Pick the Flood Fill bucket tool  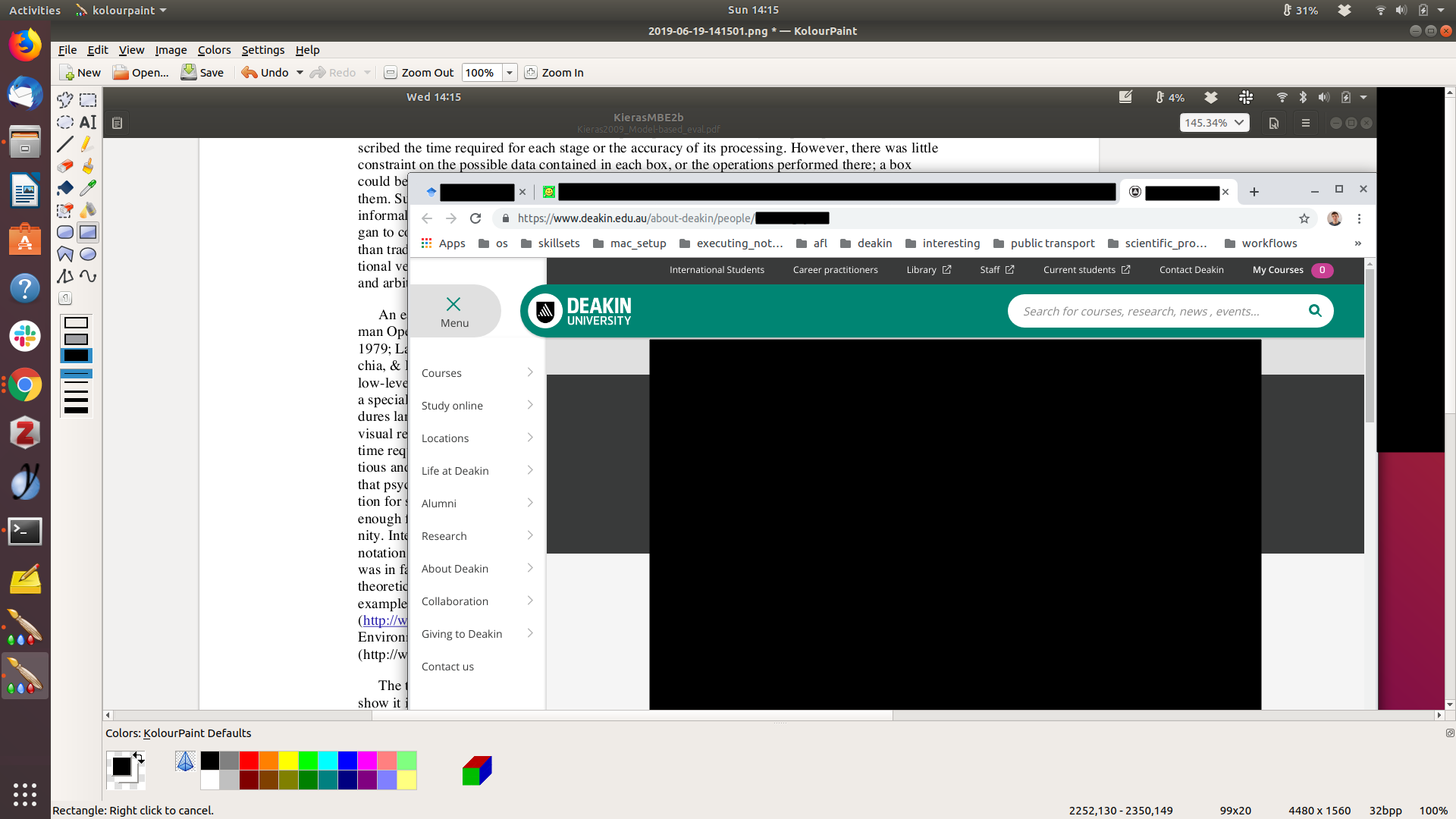click(65, 188)
